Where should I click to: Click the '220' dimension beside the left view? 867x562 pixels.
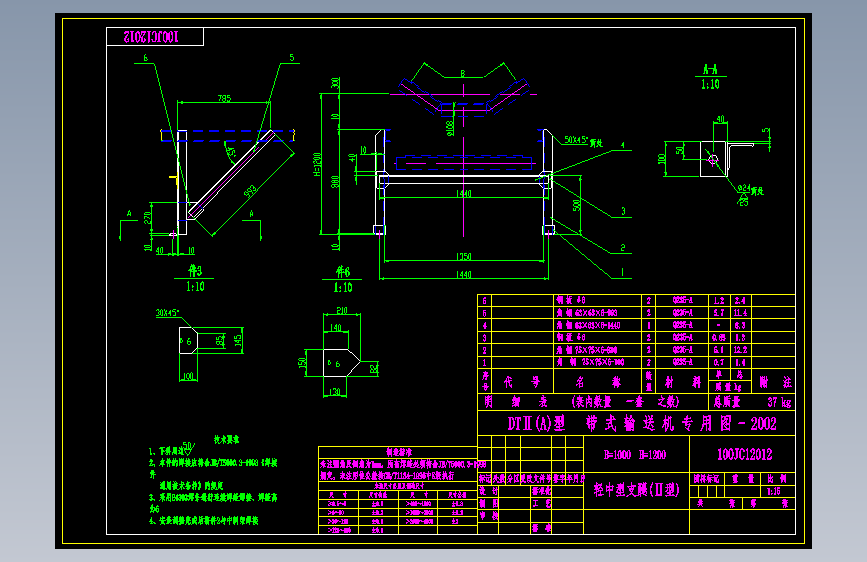pos(148,217)
